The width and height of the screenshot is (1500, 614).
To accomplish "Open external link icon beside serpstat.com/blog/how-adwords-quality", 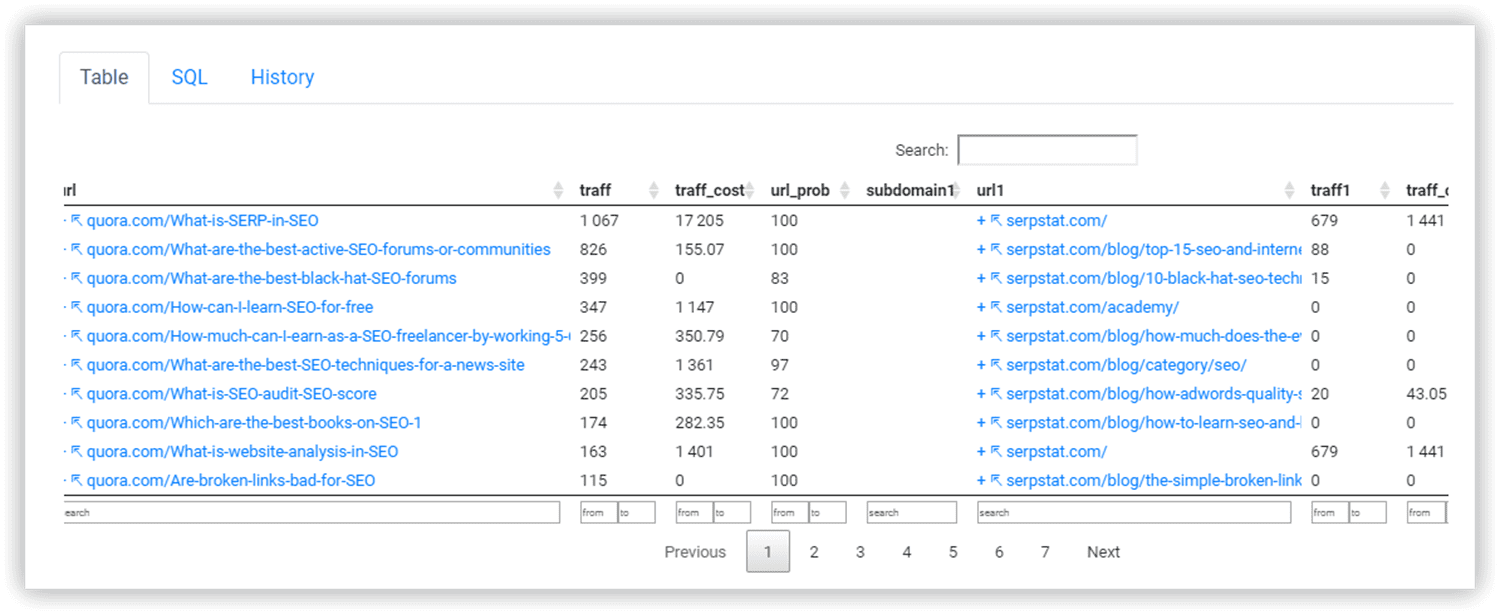I will pos(996,395).
